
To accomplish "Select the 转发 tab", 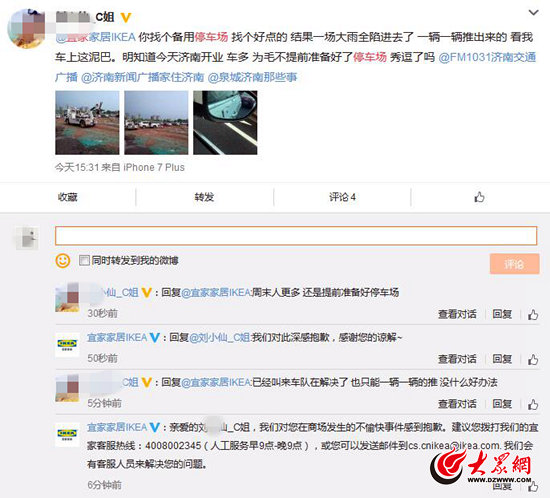I will (204, 197).
